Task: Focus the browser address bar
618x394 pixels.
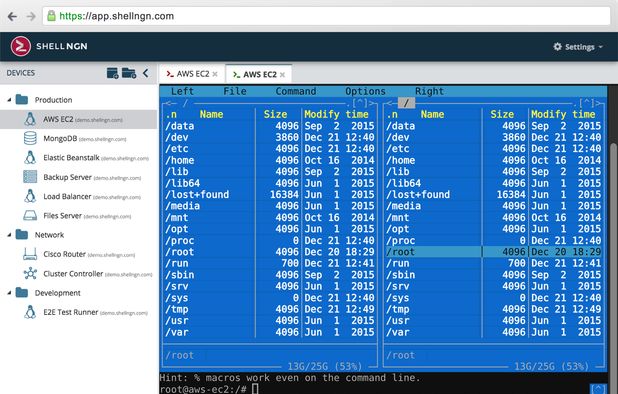Action: 326,16
